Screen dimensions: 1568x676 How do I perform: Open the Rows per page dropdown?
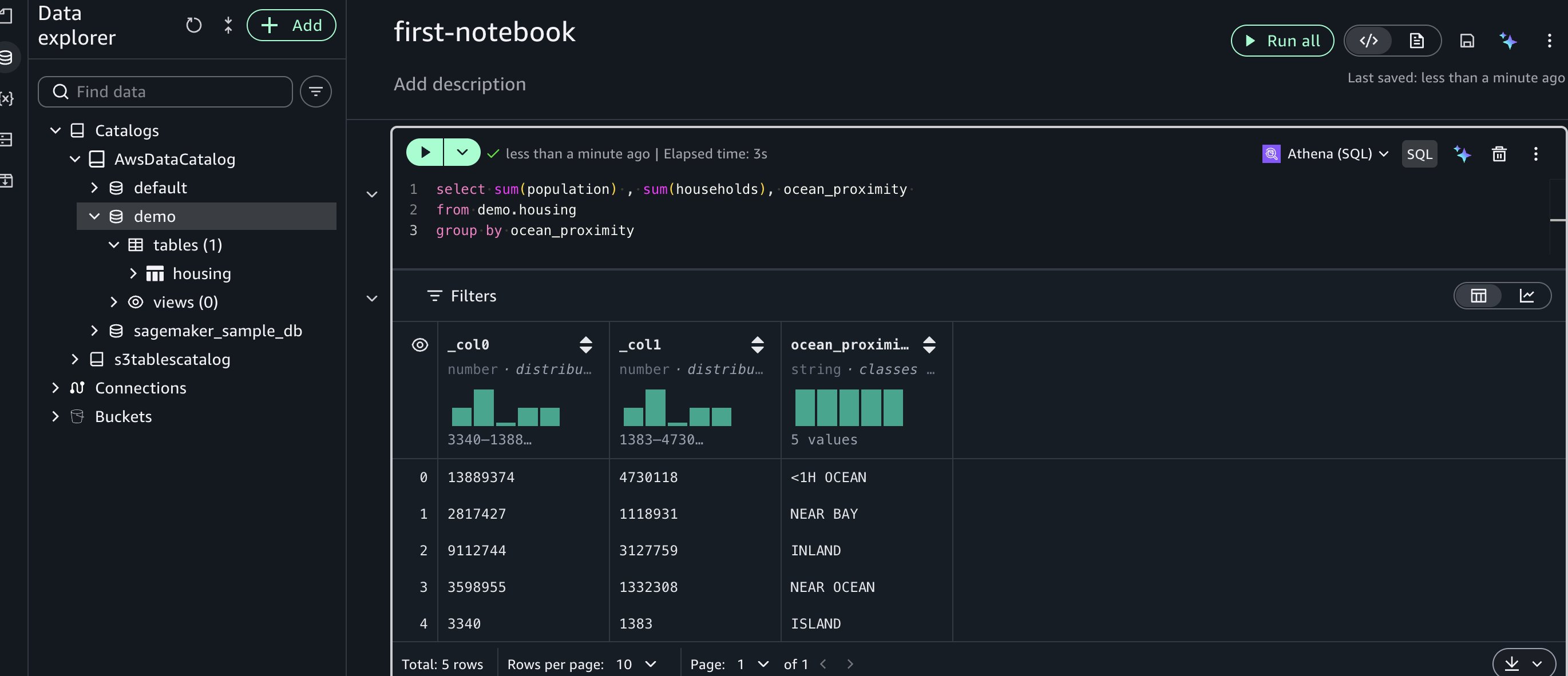(x=636, y=664)
